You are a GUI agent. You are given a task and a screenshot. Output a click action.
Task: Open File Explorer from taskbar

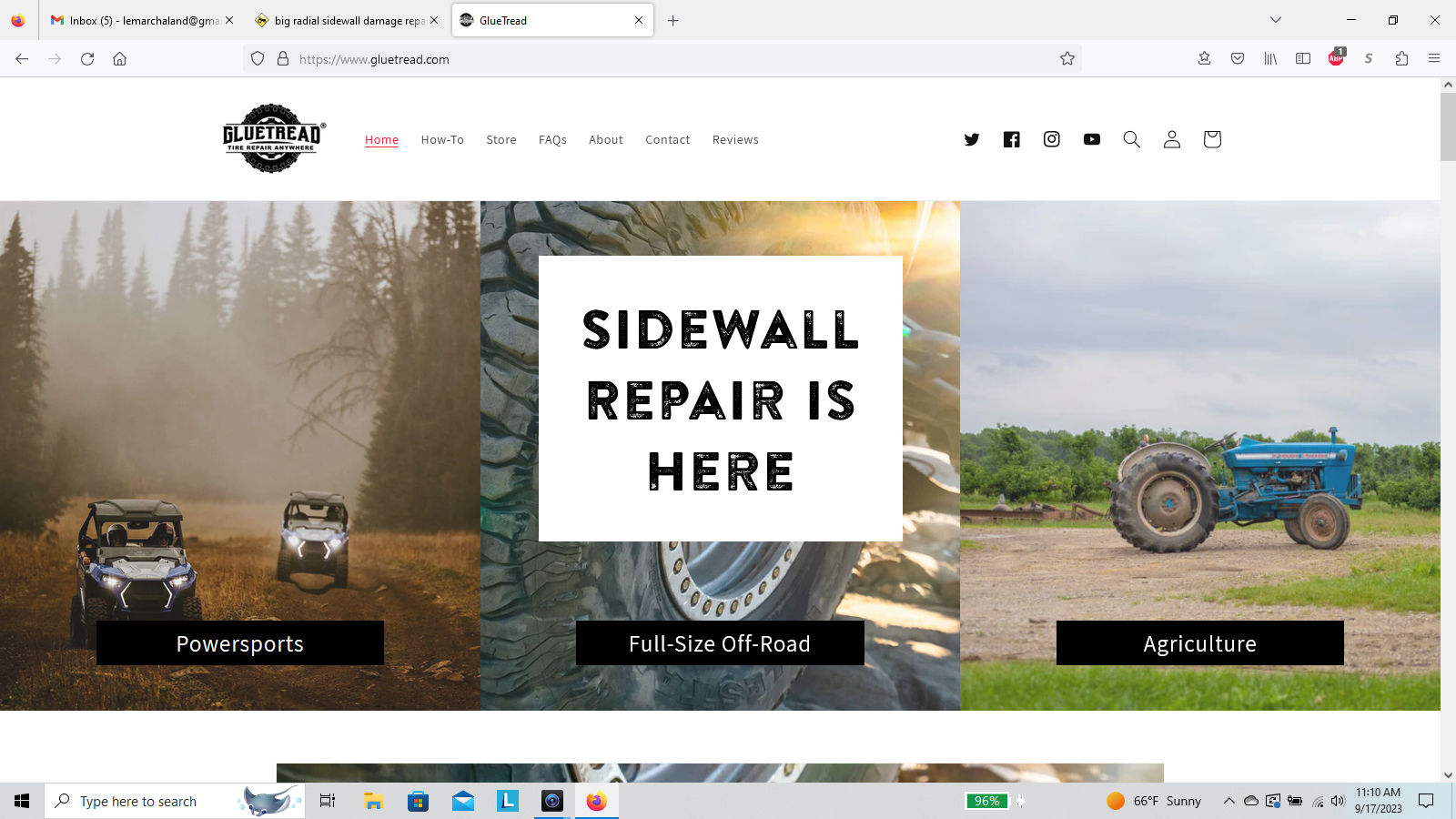[373, 801]
